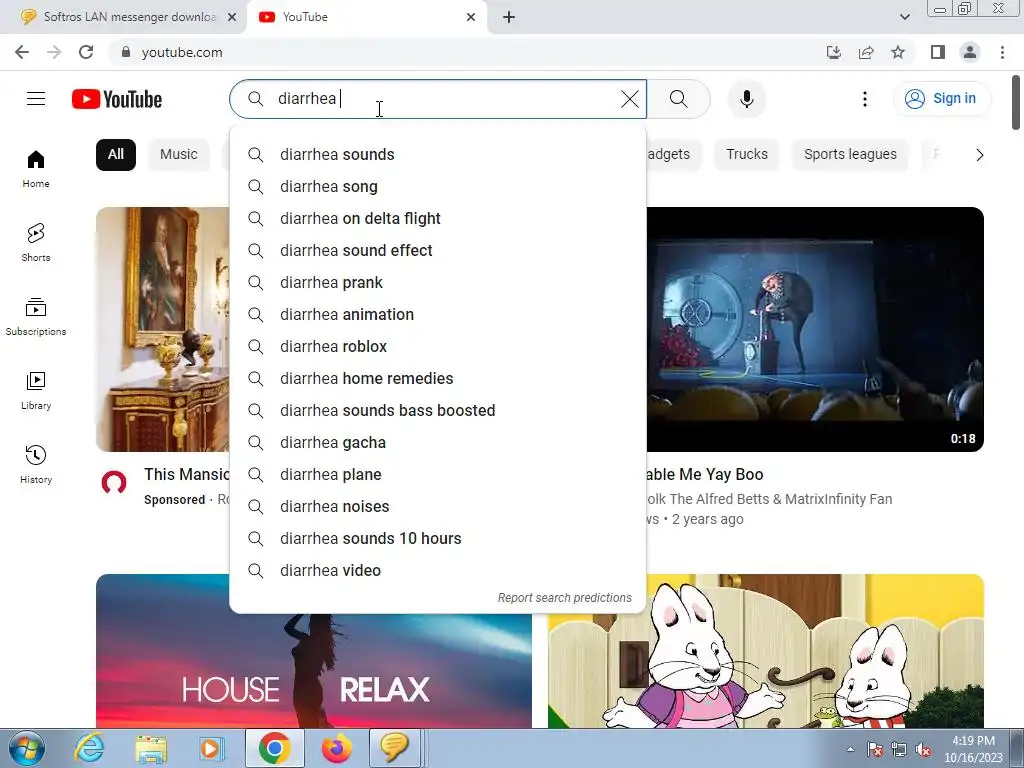This screenshot has width=1024, height=768.
Task: Go to Home in the sidebar
Action: (36, 168)
